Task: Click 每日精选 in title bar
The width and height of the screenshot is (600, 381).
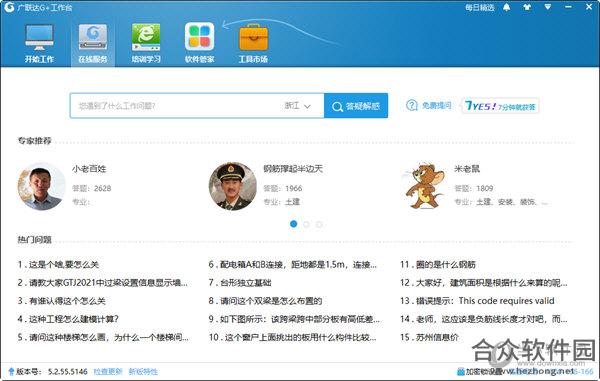Action: click(x=479, y=7)
